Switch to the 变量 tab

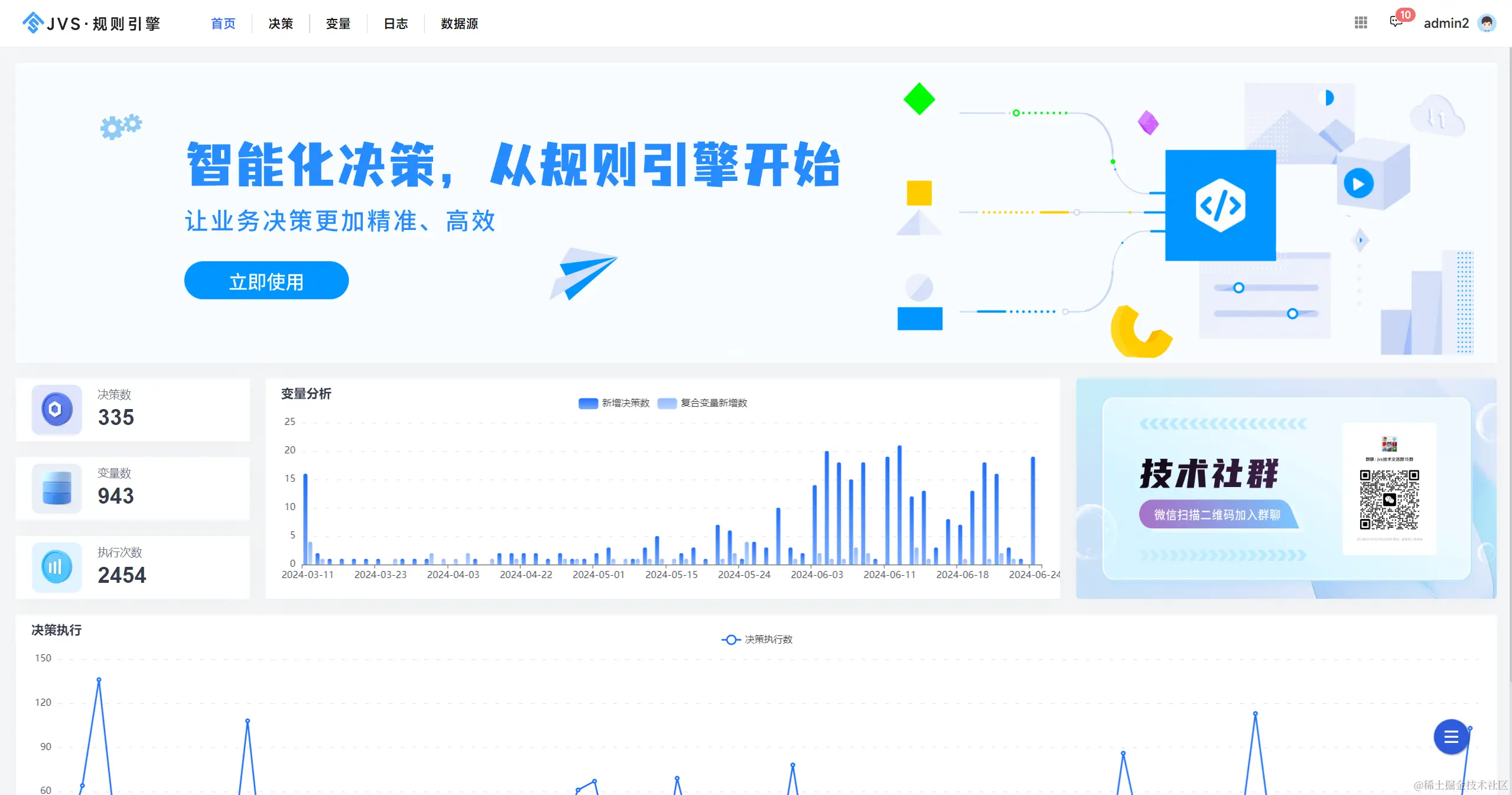(x=338, y=24)
